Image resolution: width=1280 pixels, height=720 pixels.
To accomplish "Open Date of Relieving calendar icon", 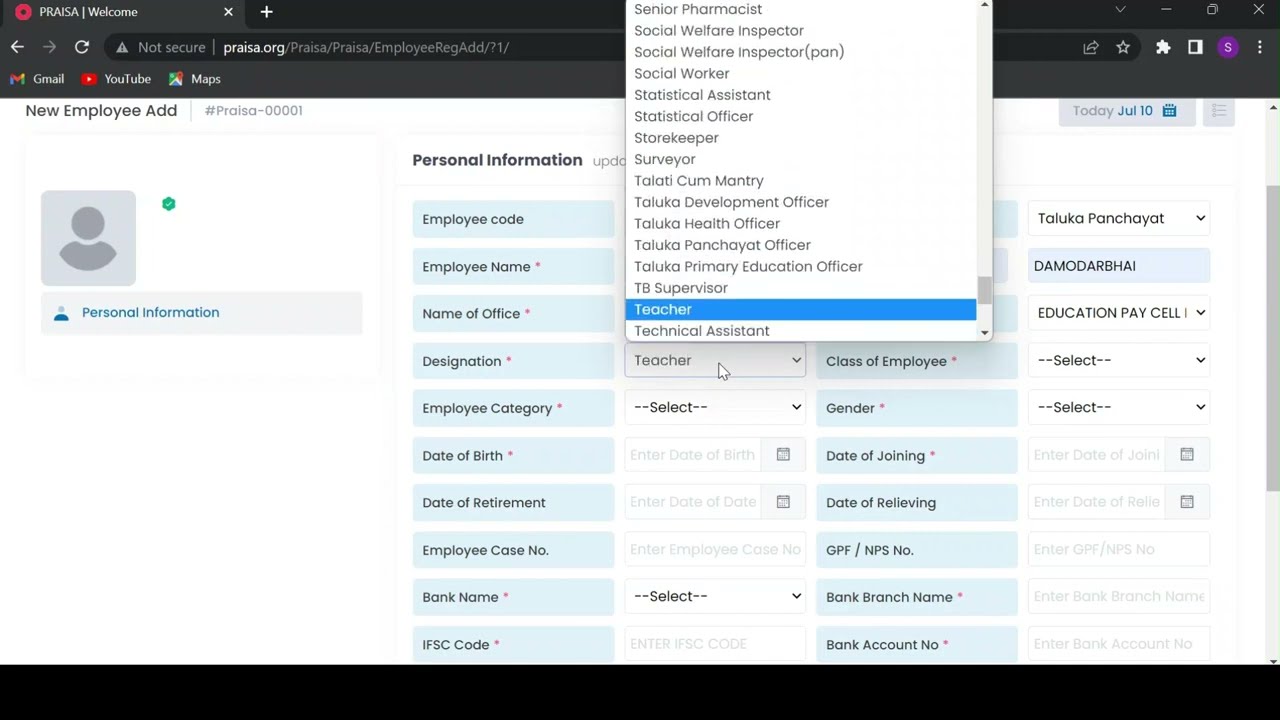I will tap(1187, 502).
